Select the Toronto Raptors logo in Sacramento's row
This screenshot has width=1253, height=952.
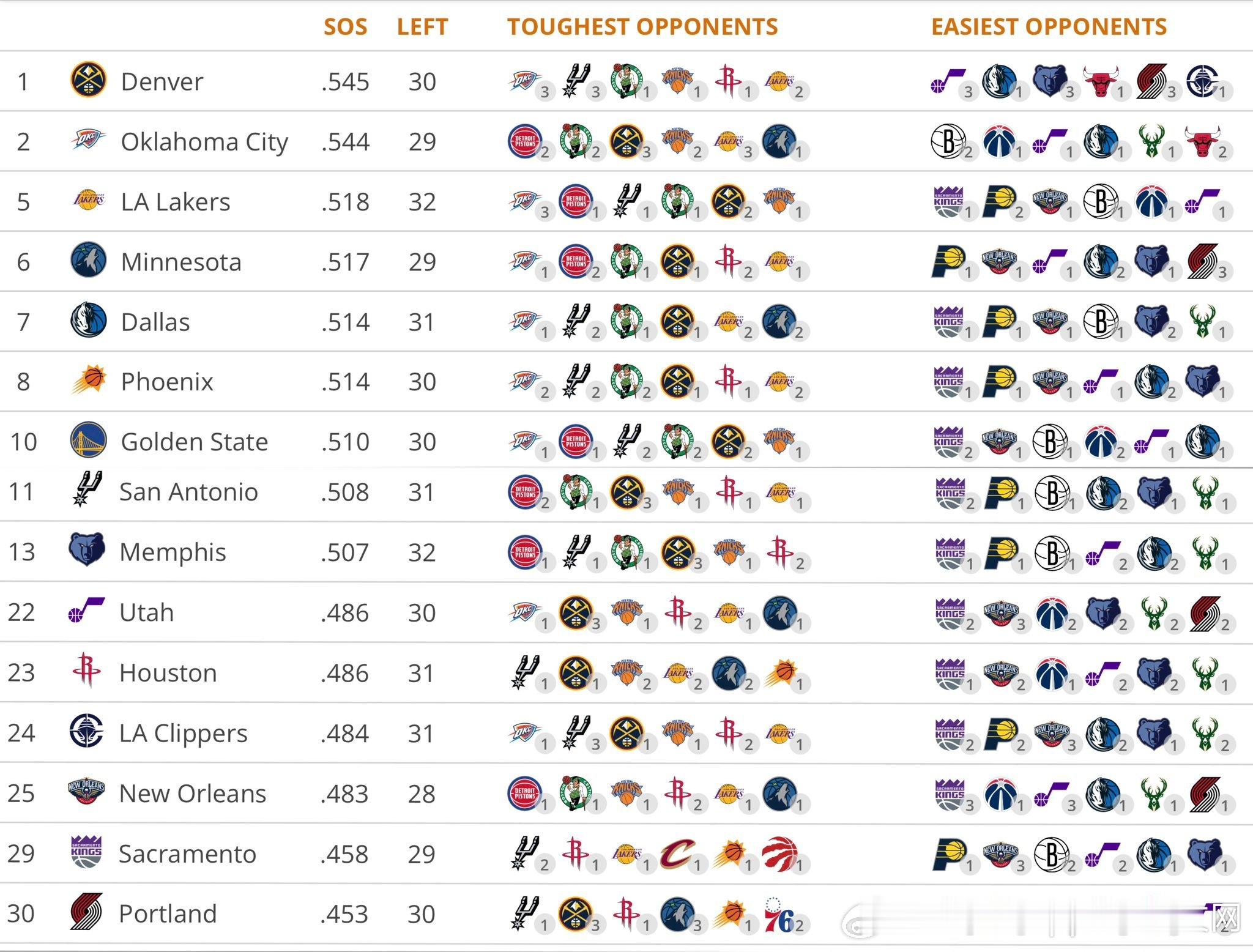point(779,853)
